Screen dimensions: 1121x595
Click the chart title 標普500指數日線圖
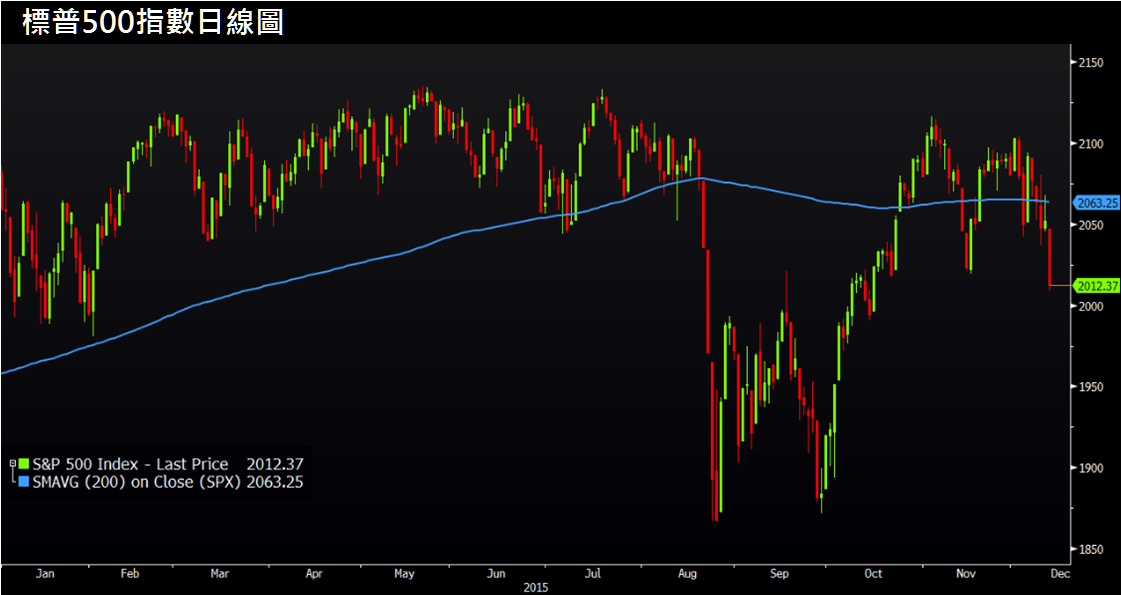(x=153, y=23)
